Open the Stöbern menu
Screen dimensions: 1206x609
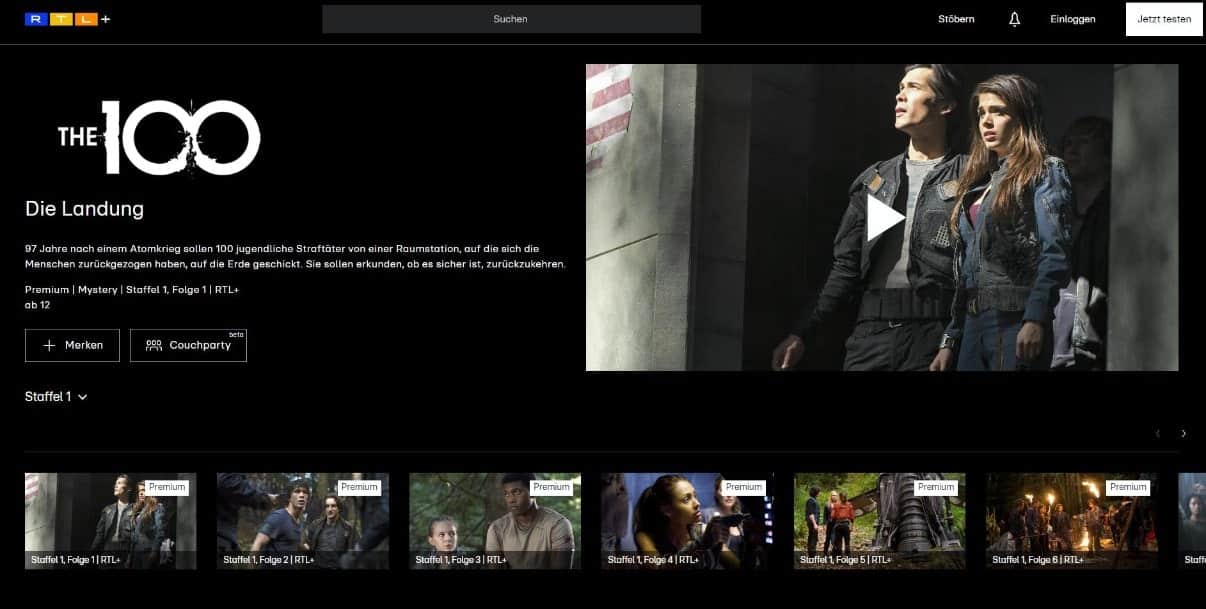click(x=956, y=19)
